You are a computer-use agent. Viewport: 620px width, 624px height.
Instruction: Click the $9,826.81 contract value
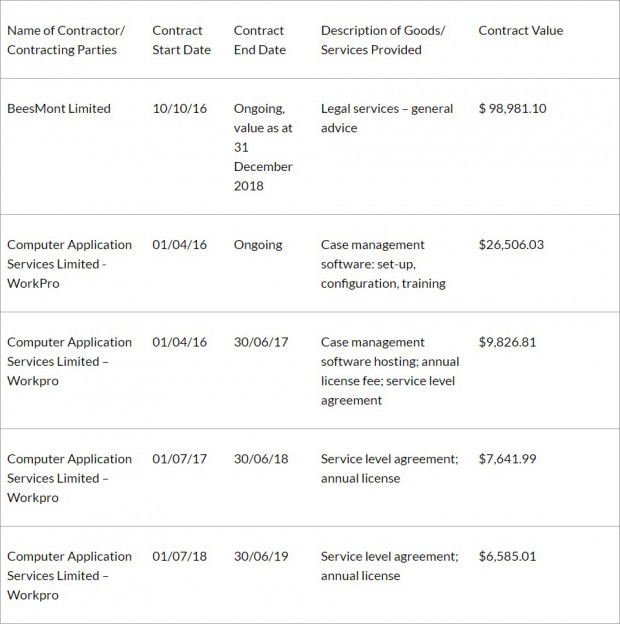(507, 342)
